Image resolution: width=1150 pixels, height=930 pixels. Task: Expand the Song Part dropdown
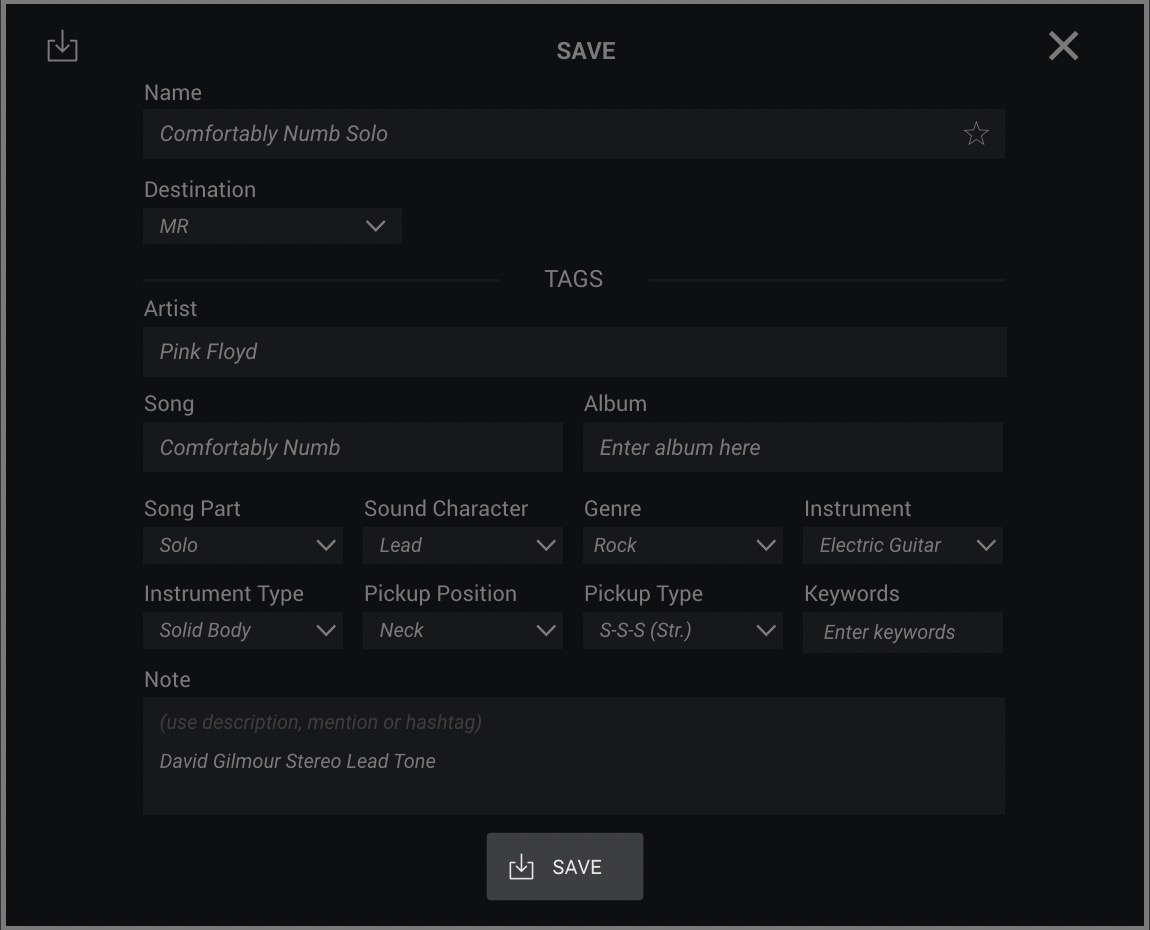click(243, 545)
